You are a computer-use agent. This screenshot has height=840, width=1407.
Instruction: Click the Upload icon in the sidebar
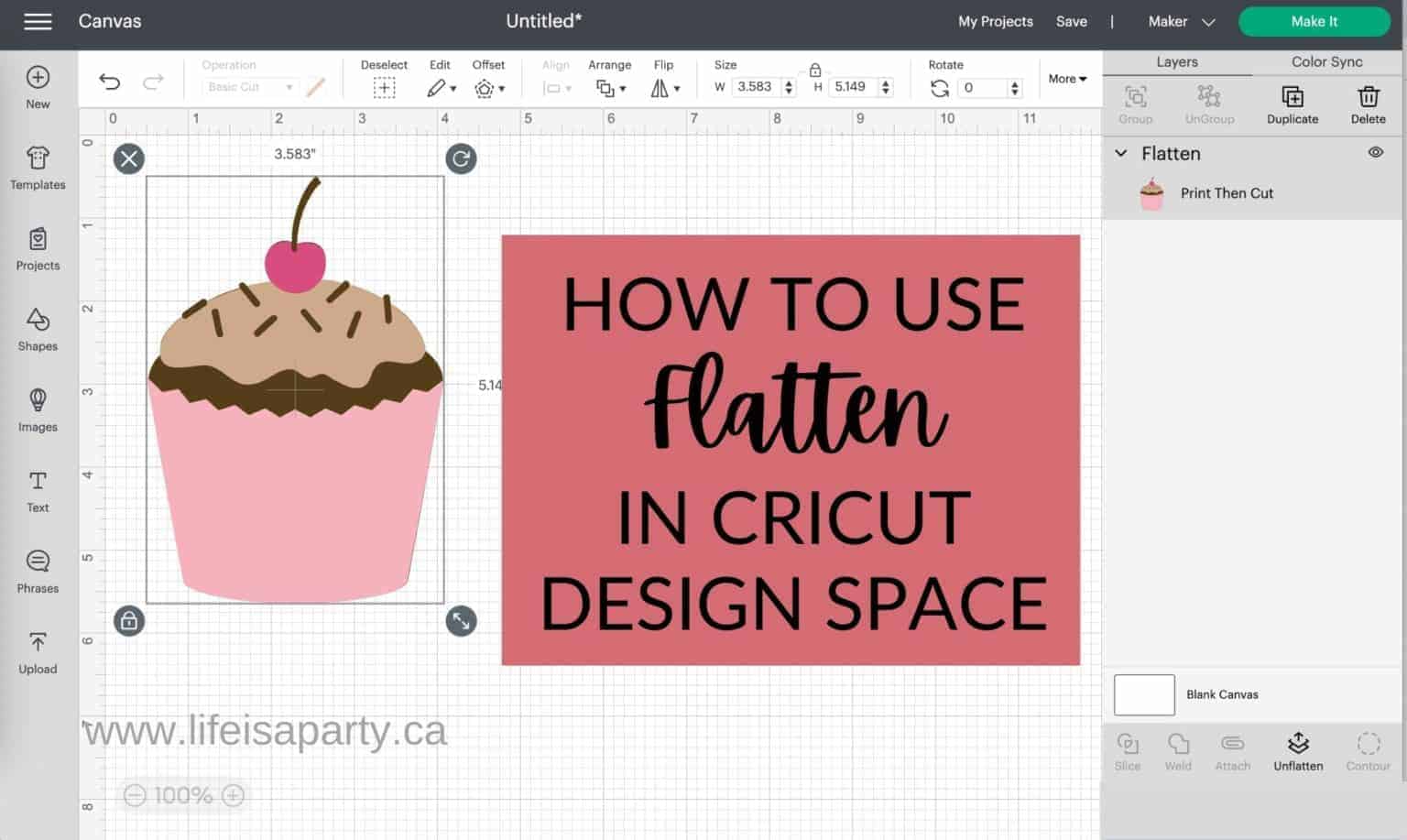[x=37, y=652]
